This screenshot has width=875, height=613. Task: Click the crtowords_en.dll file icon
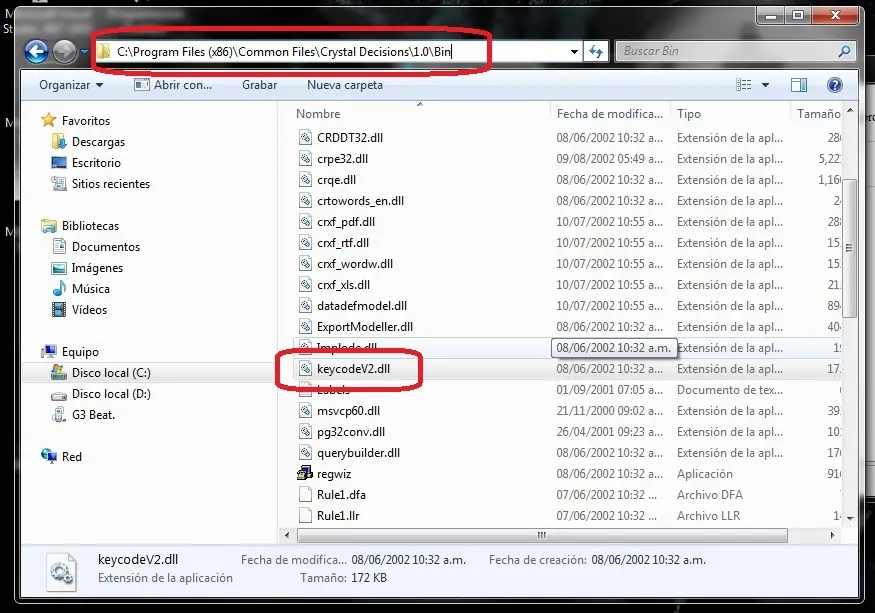pyautogui.click(x=305, y=201)
